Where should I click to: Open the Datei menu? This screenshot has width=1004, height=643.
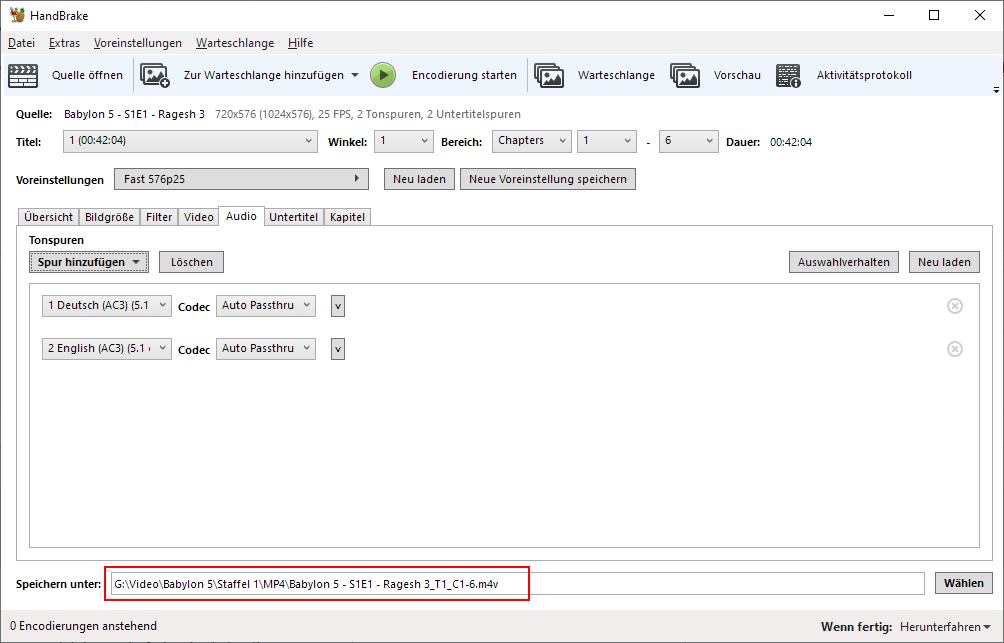(x=21, y=43)
